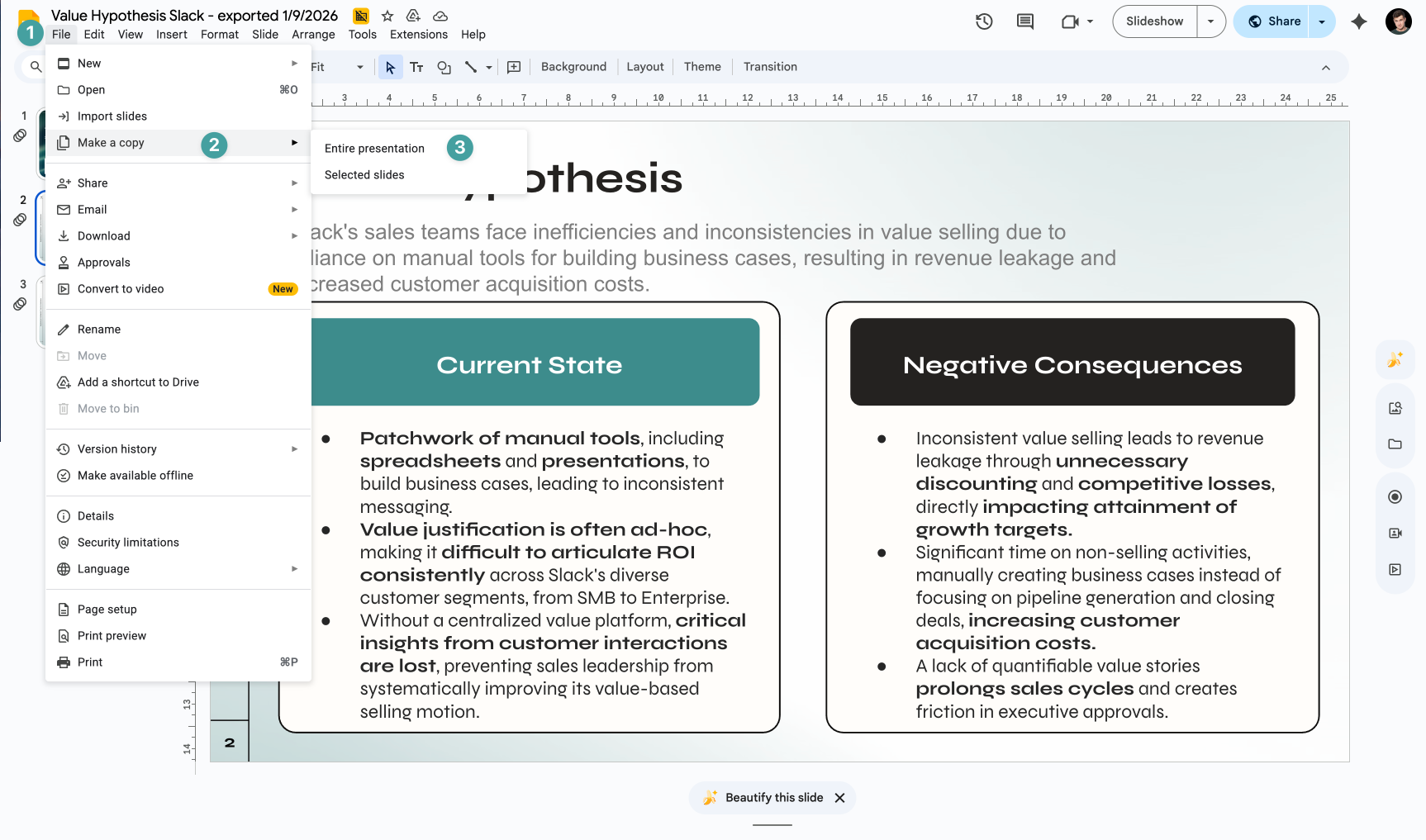Click the Slideshow button
This screenshot has height=840, width=1426.
(1154, 21)
